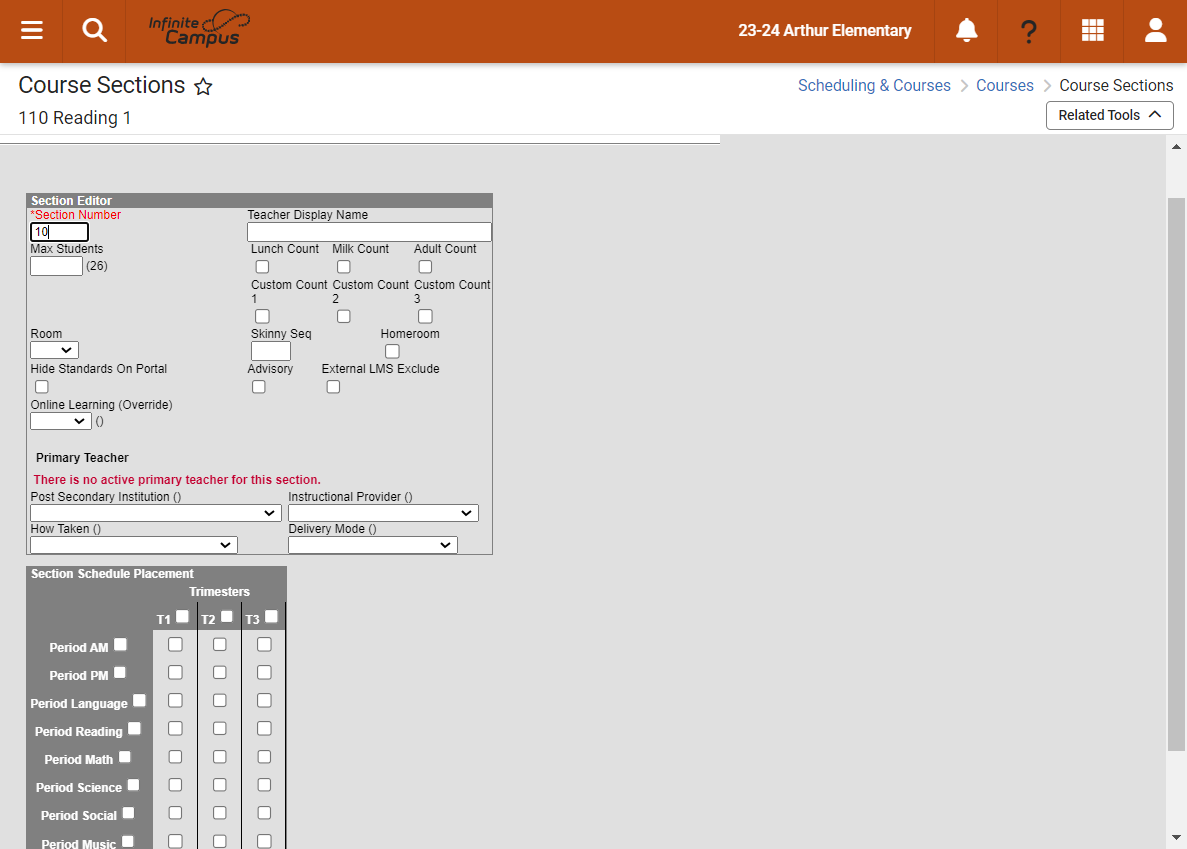Check the Period AM row checkbox

(x=120, y=645)
